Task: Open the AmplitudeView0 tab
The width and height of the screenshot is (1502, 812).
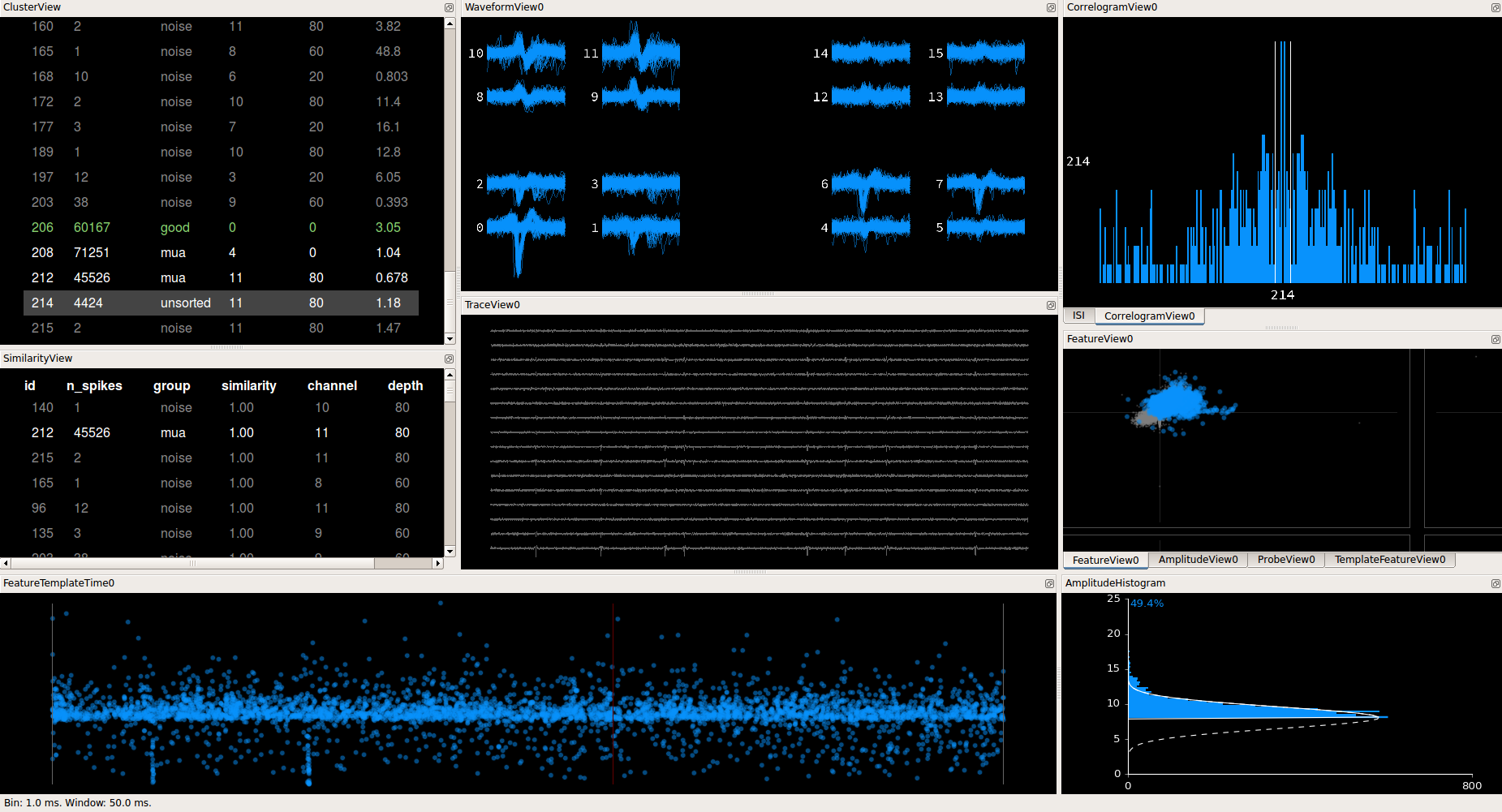Action: point(1198,560)
